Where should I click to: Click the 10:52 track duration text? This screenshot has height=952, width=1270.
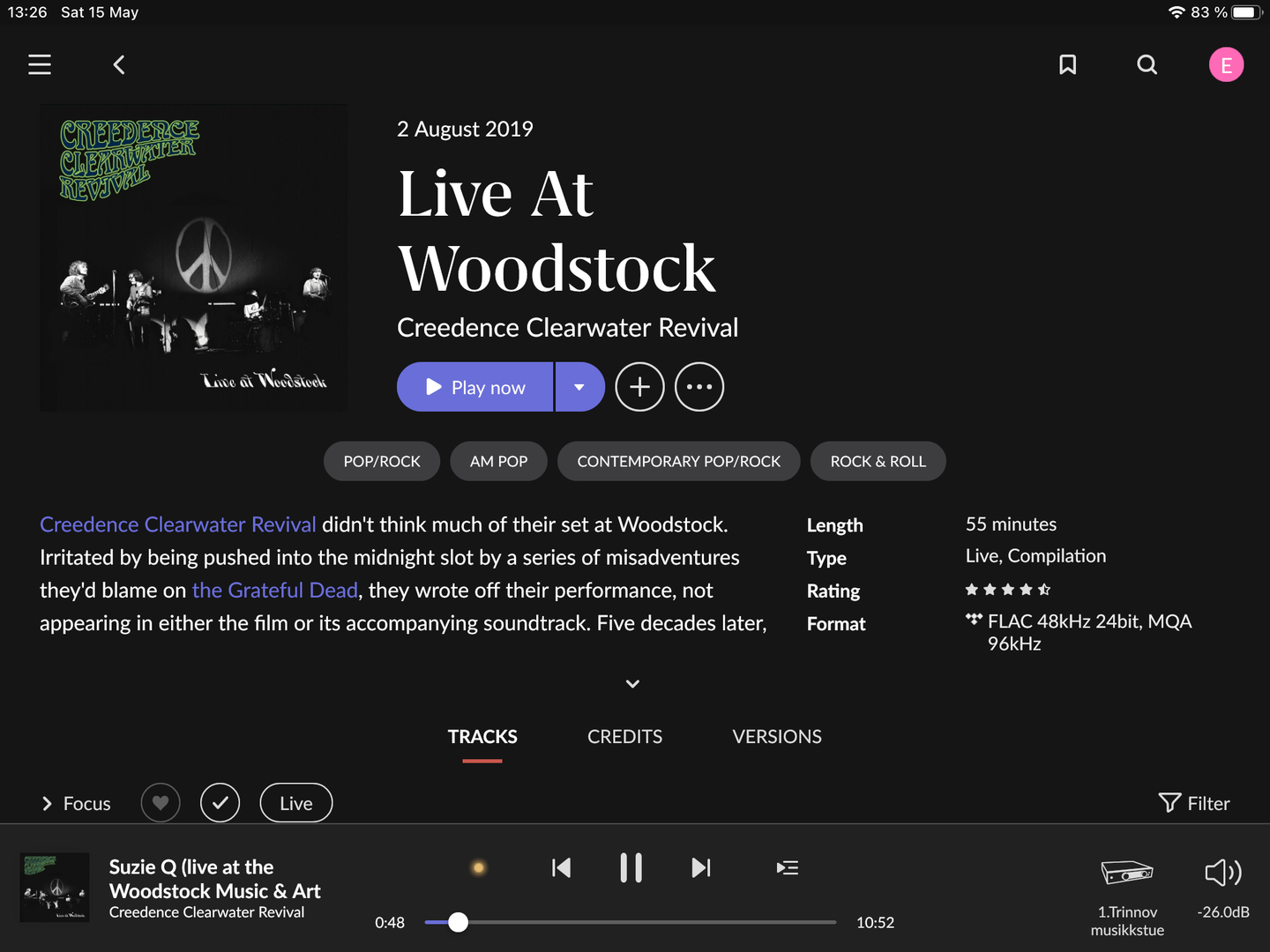click(x=875, y=923)
